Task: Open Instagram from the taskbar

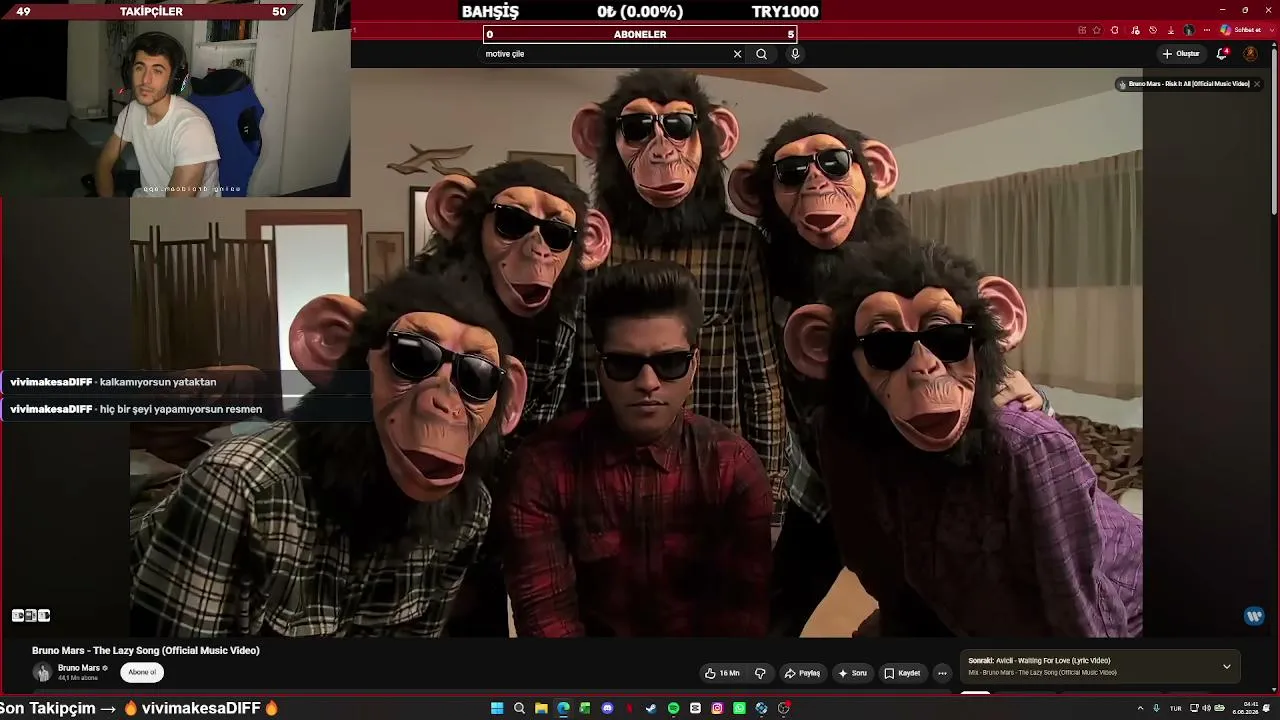Action: tap(717, 708)
